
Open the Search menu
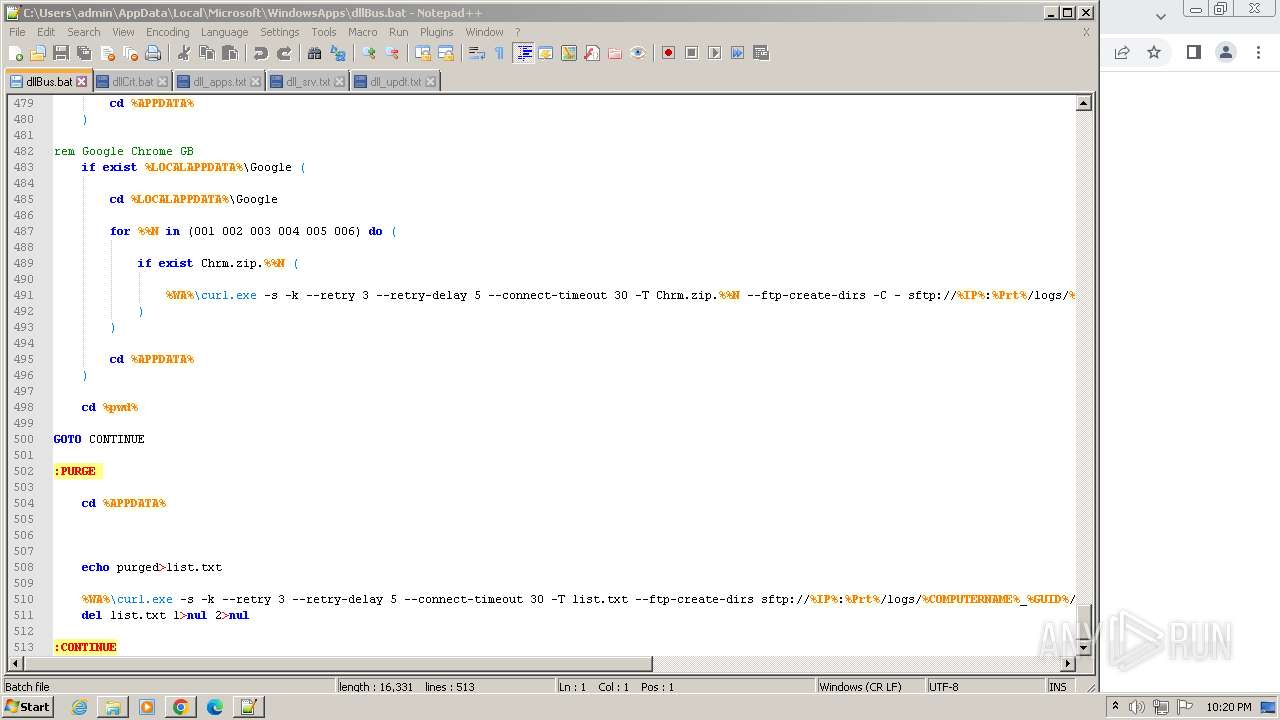pos(84,32)
